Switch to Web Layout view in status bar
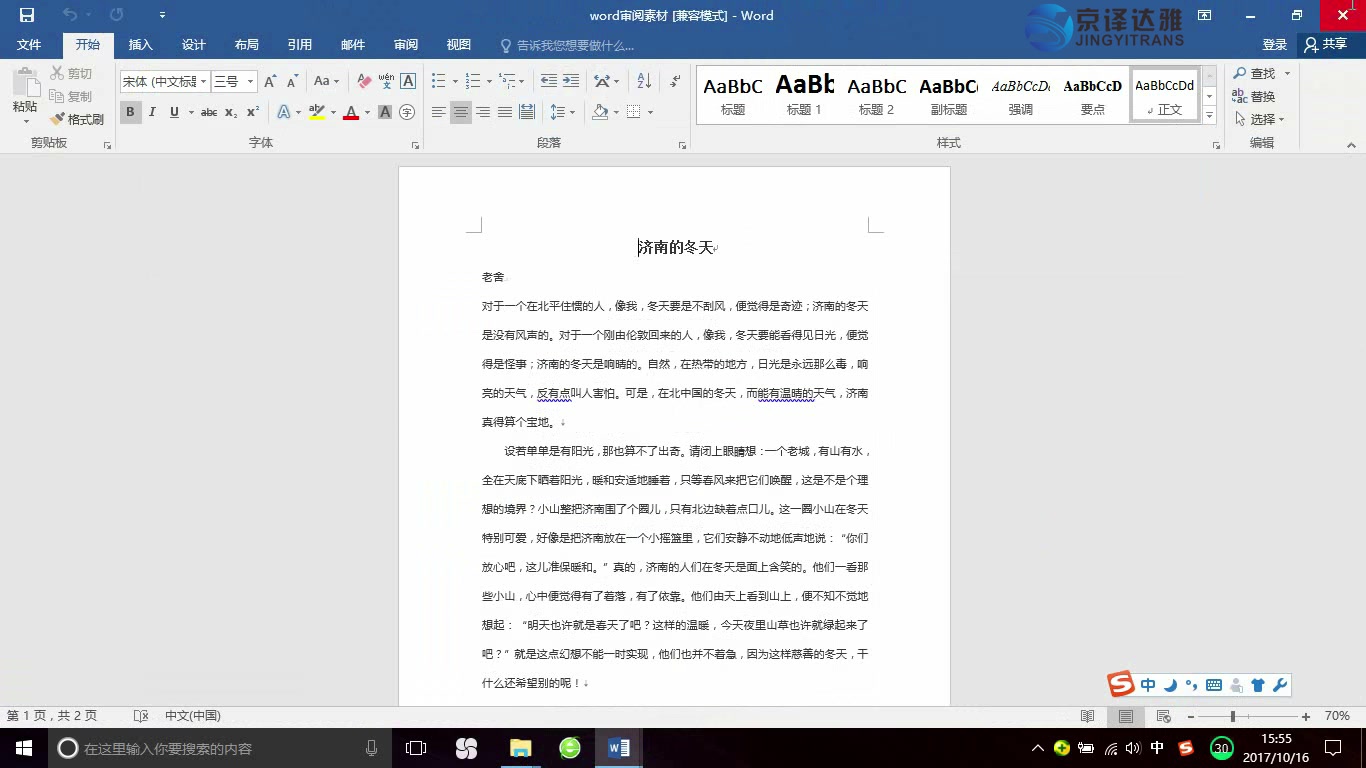 (x=1163, y=716)
